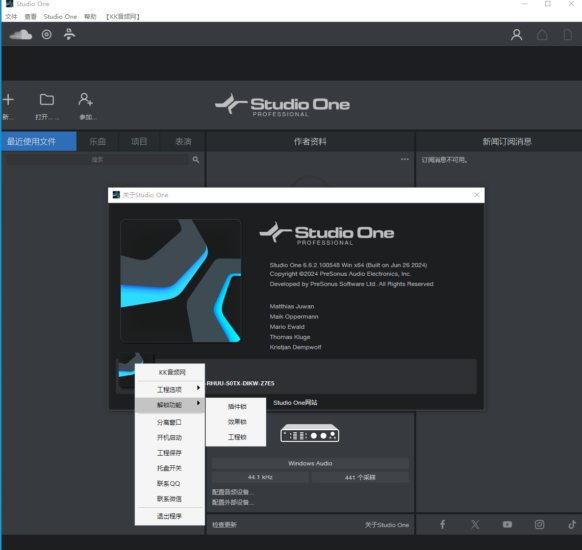Screen dimensions: 582x550
Task: Click the Studio One app icon in title bar
Action: pyautogui.click(x=9, y=4)
